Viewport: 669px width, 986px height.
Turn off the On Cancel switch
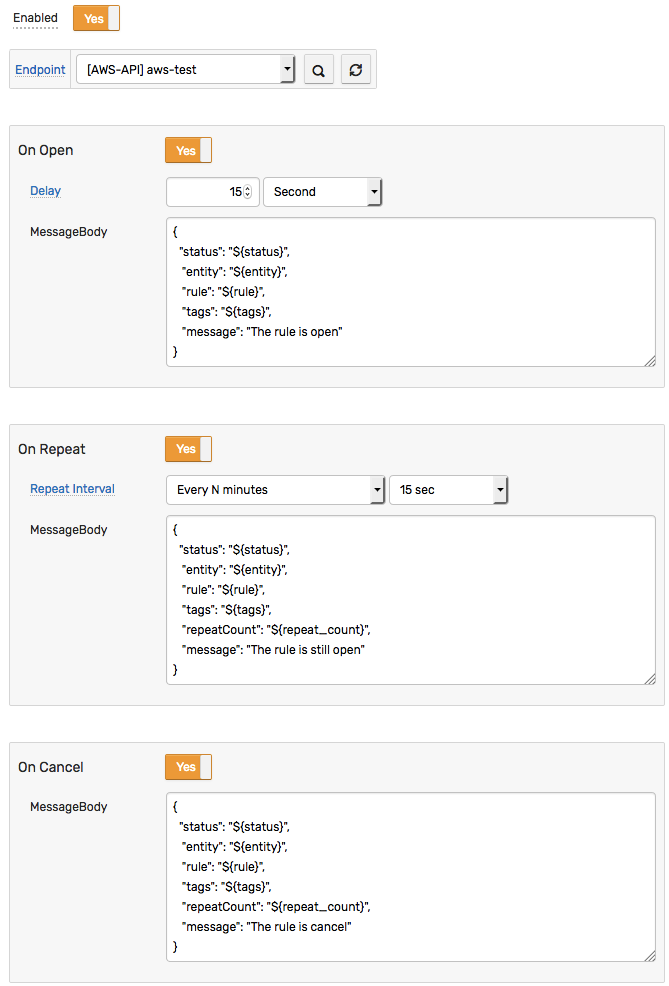[x=189, y=767]
